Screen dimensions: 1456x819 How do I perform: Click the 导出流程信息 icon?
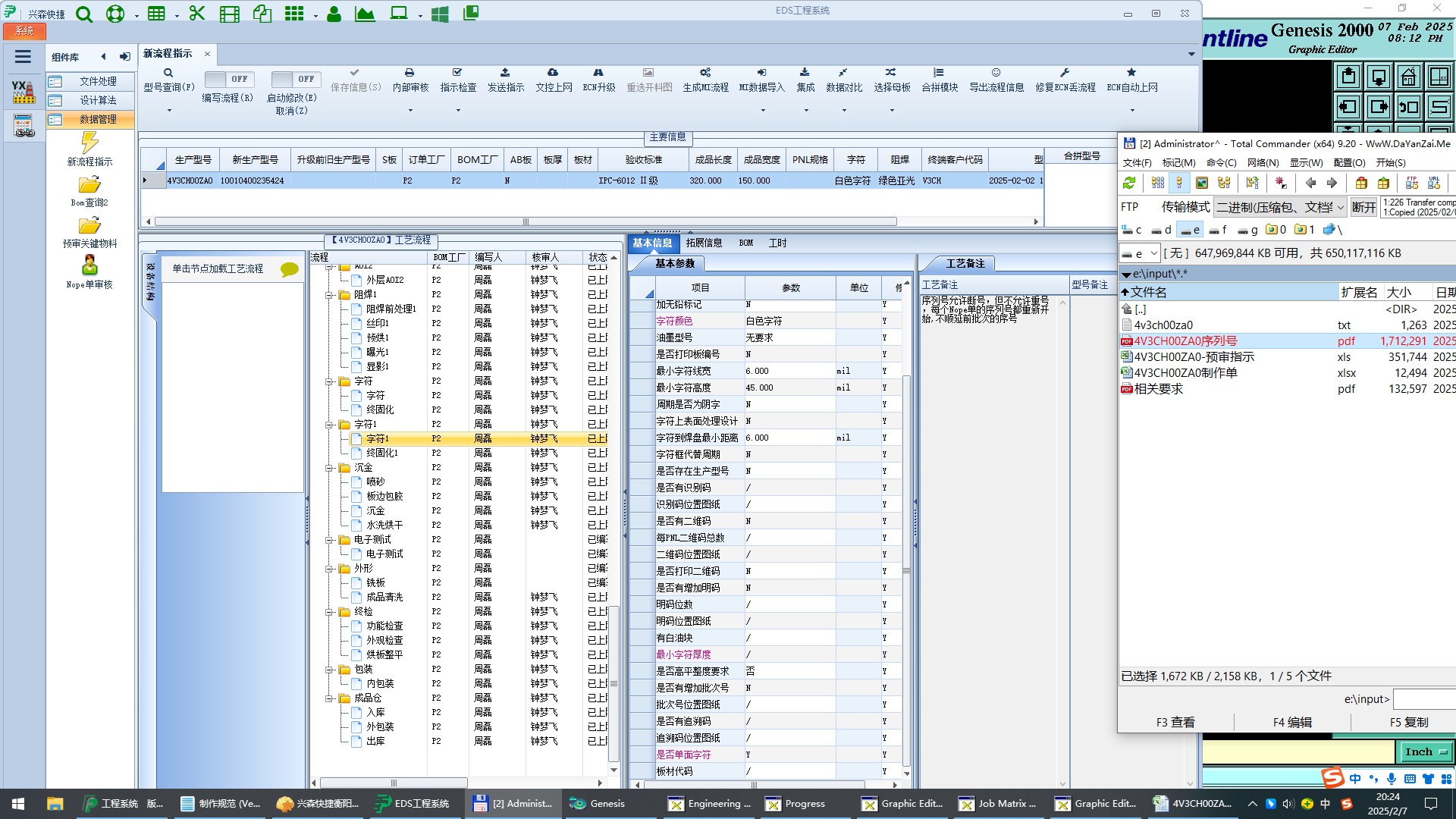[x=996, y=73]
